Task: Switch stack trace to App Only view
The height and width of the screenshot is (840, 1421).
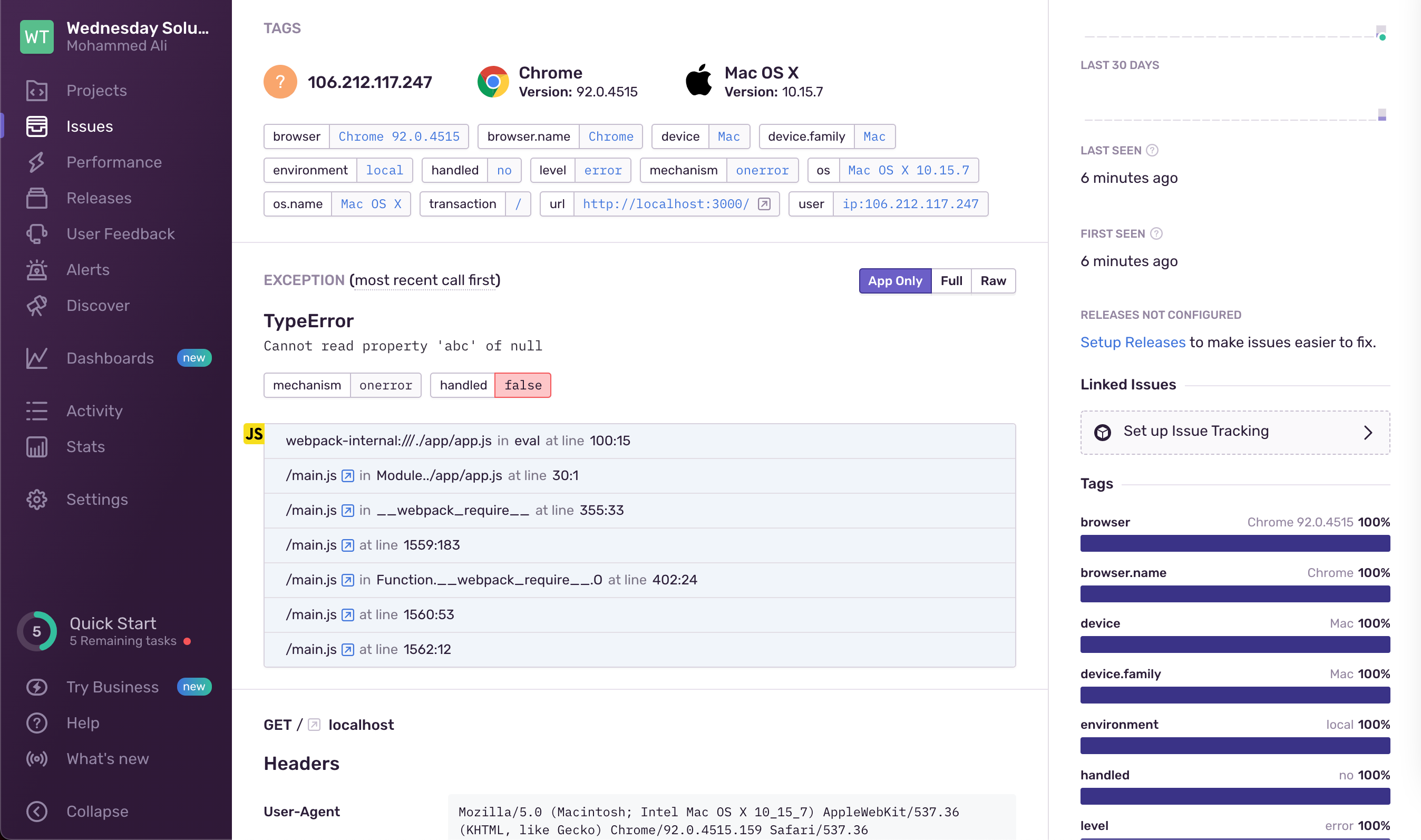Action: tap(894, 281)
